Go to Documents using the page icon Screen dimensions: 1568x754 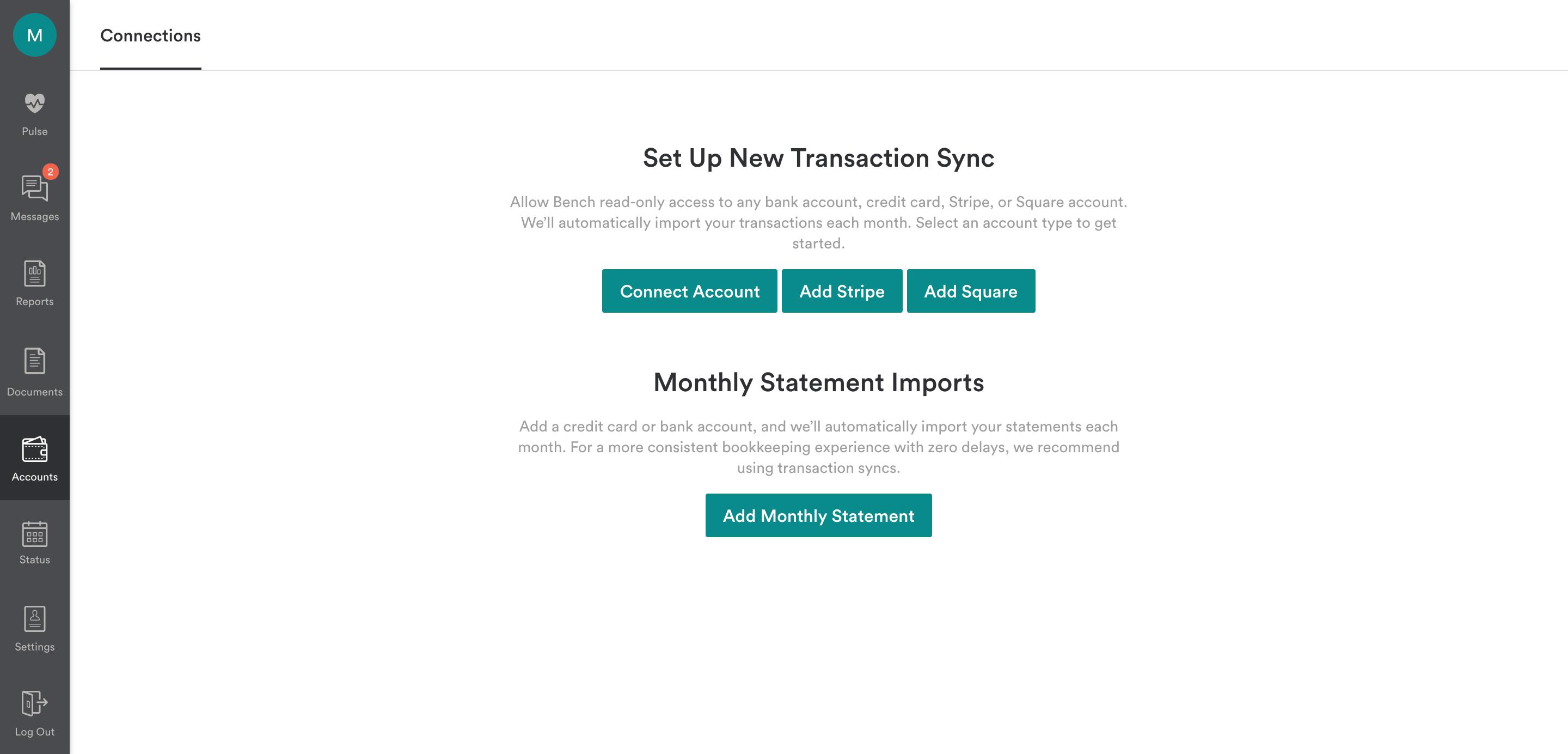point(35,361)
